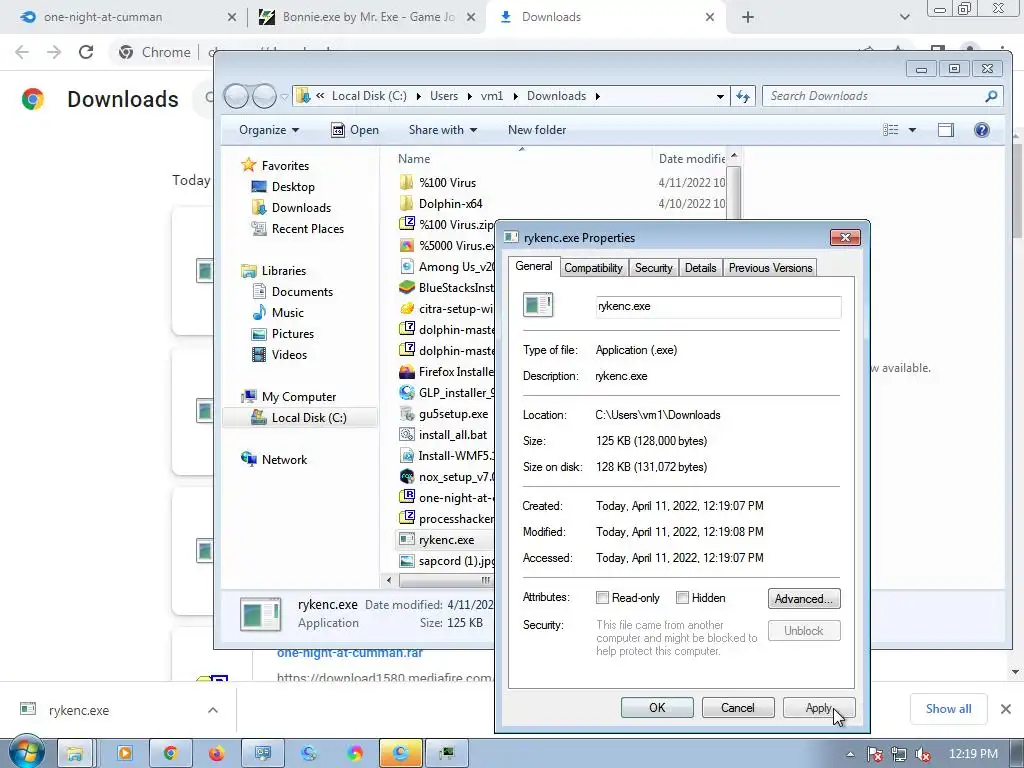This screenshot has height=768, width=1024.
Task: Click the Name column header
Action: point(414,159)
